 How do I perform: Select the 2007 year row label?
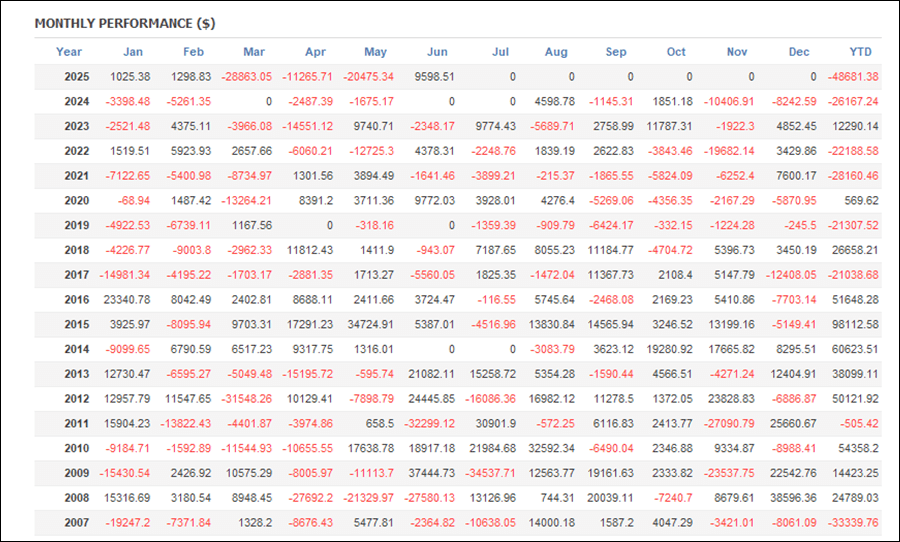77,522
